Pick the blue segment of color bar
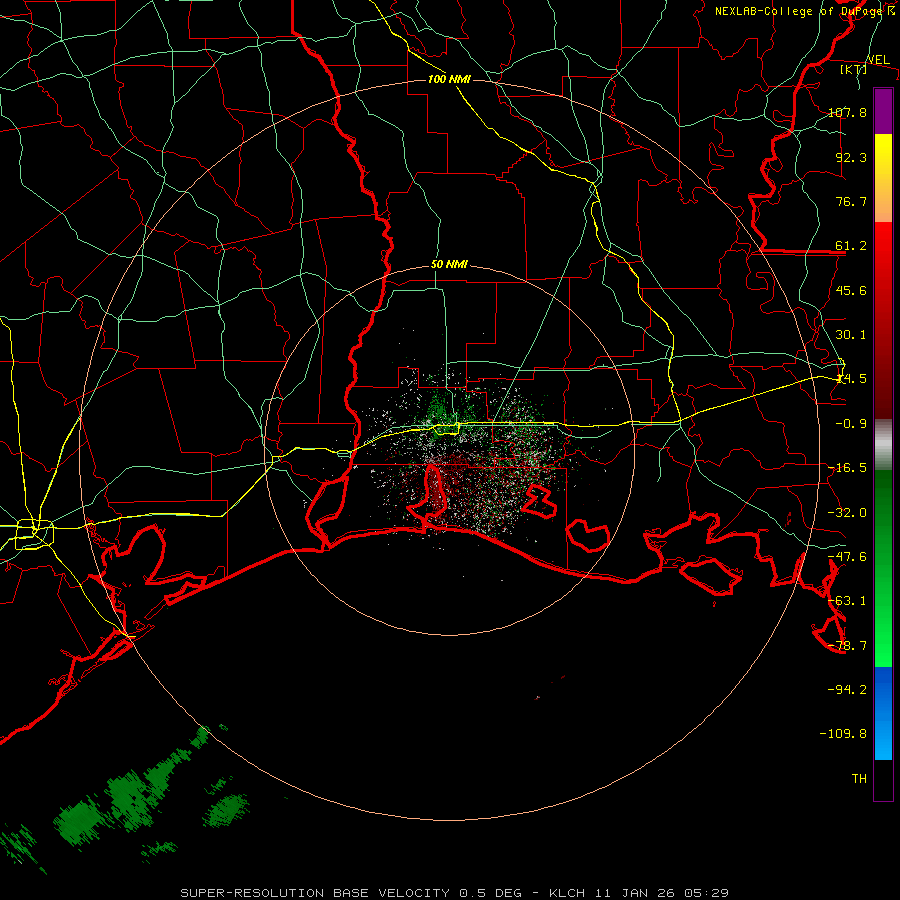This screenshot has width=900, height=900. coord(883,713)
